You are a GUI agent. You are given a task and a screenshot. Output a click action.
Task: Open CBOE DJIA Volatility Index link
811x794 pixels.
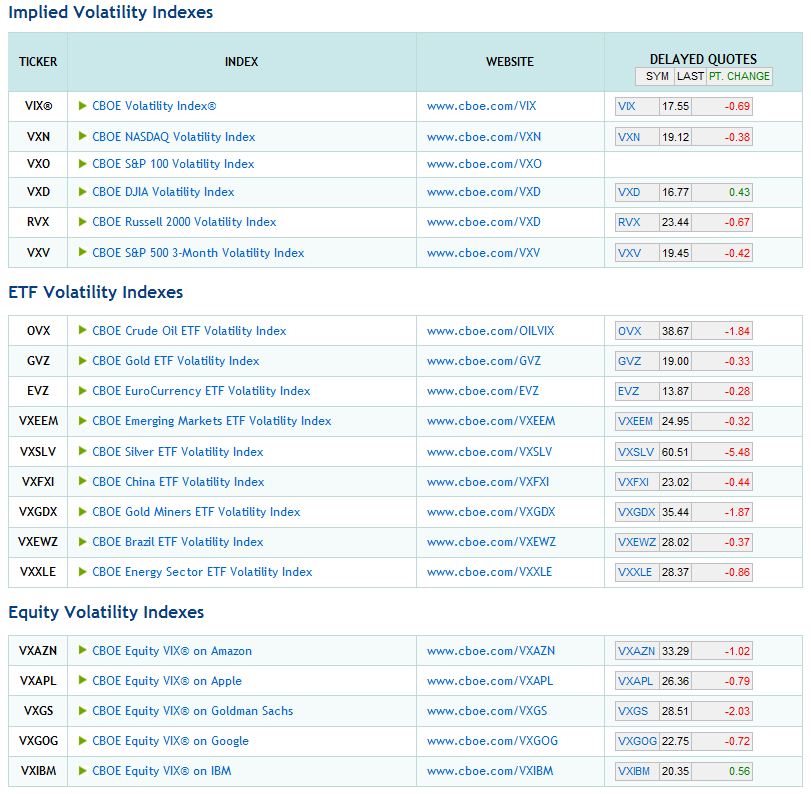[x=163, y=192]
